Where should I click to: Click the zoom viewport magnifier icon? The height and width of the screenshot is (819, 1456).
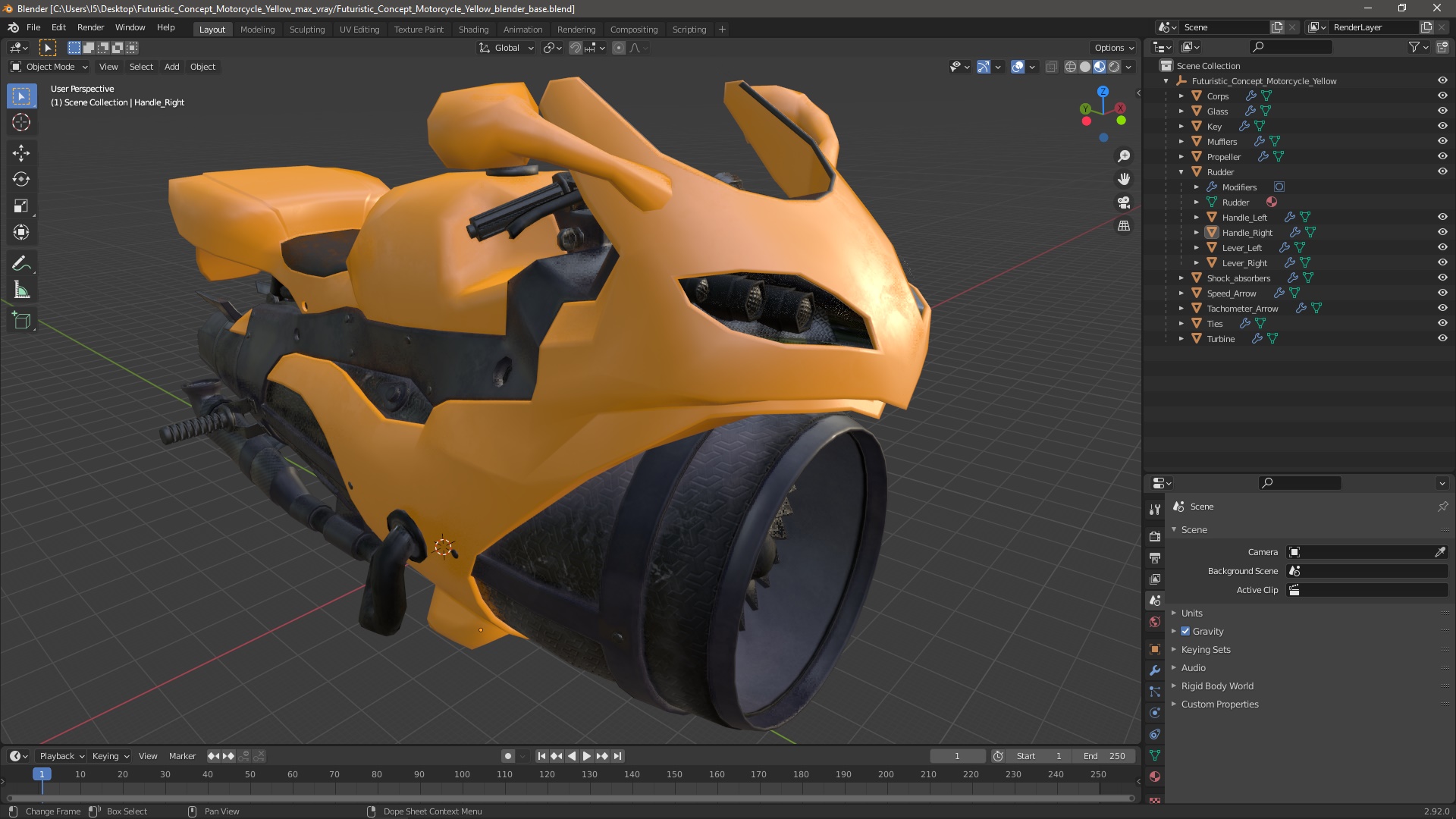(1124, 156)
